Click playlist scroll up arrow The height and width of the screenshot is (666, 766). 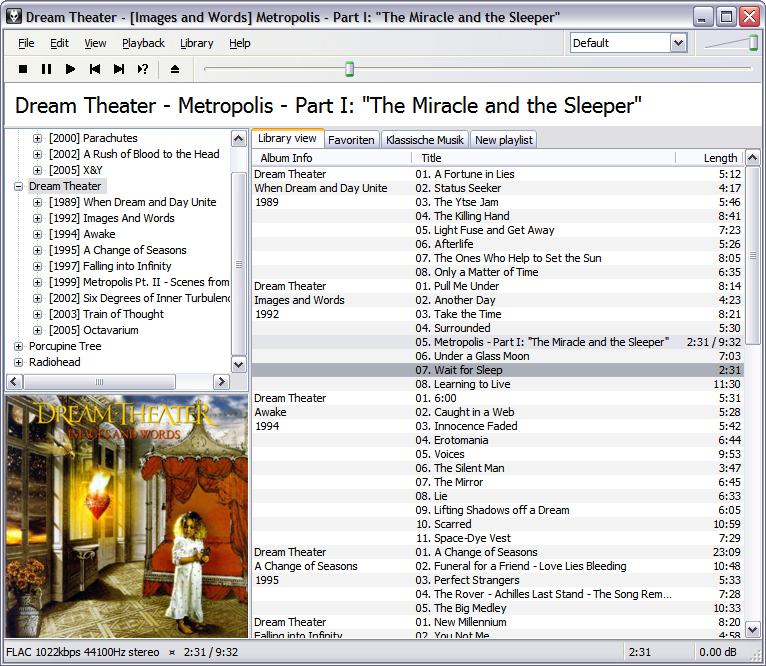pos(752,158)
